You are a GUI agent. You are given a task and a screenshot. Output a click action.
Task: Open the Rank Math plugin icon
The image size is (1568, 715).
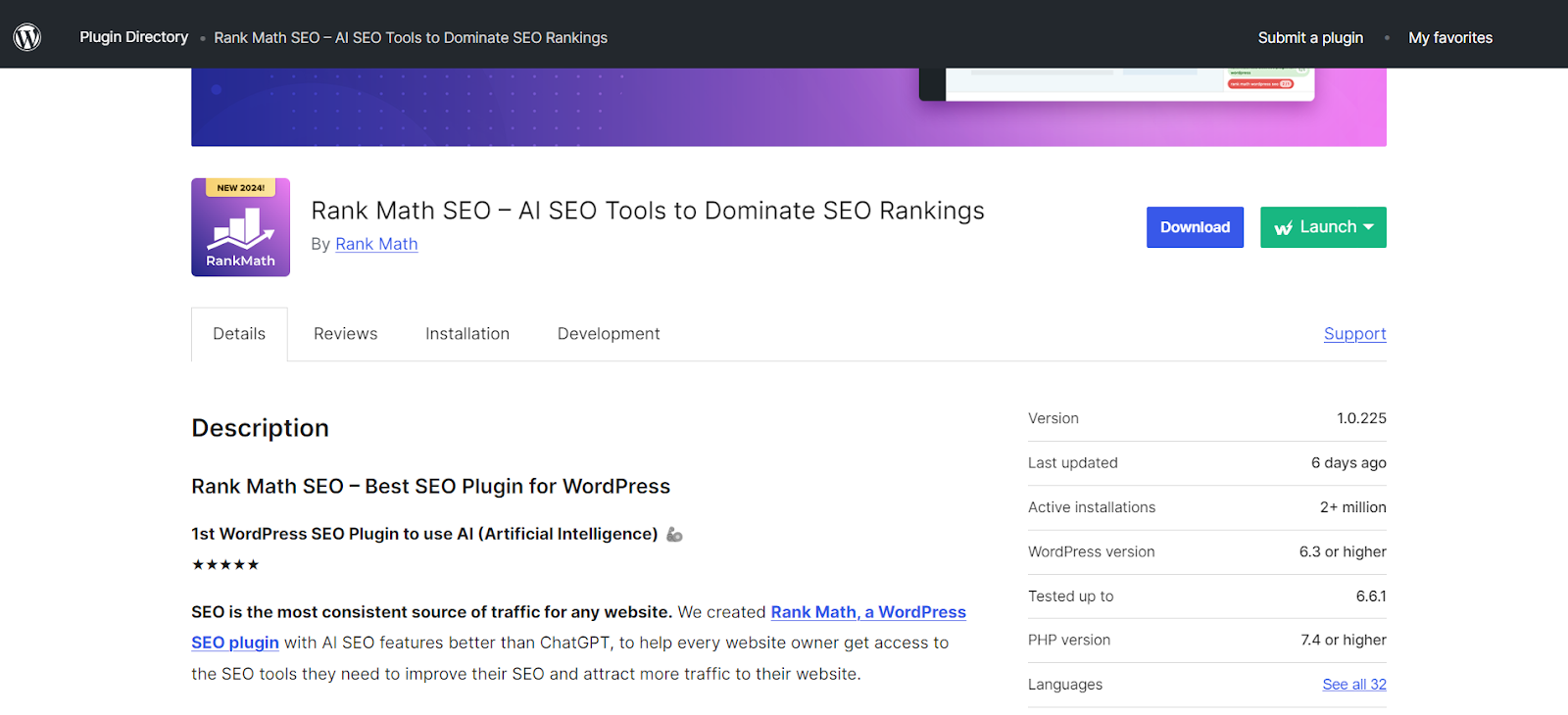(240, 227)
